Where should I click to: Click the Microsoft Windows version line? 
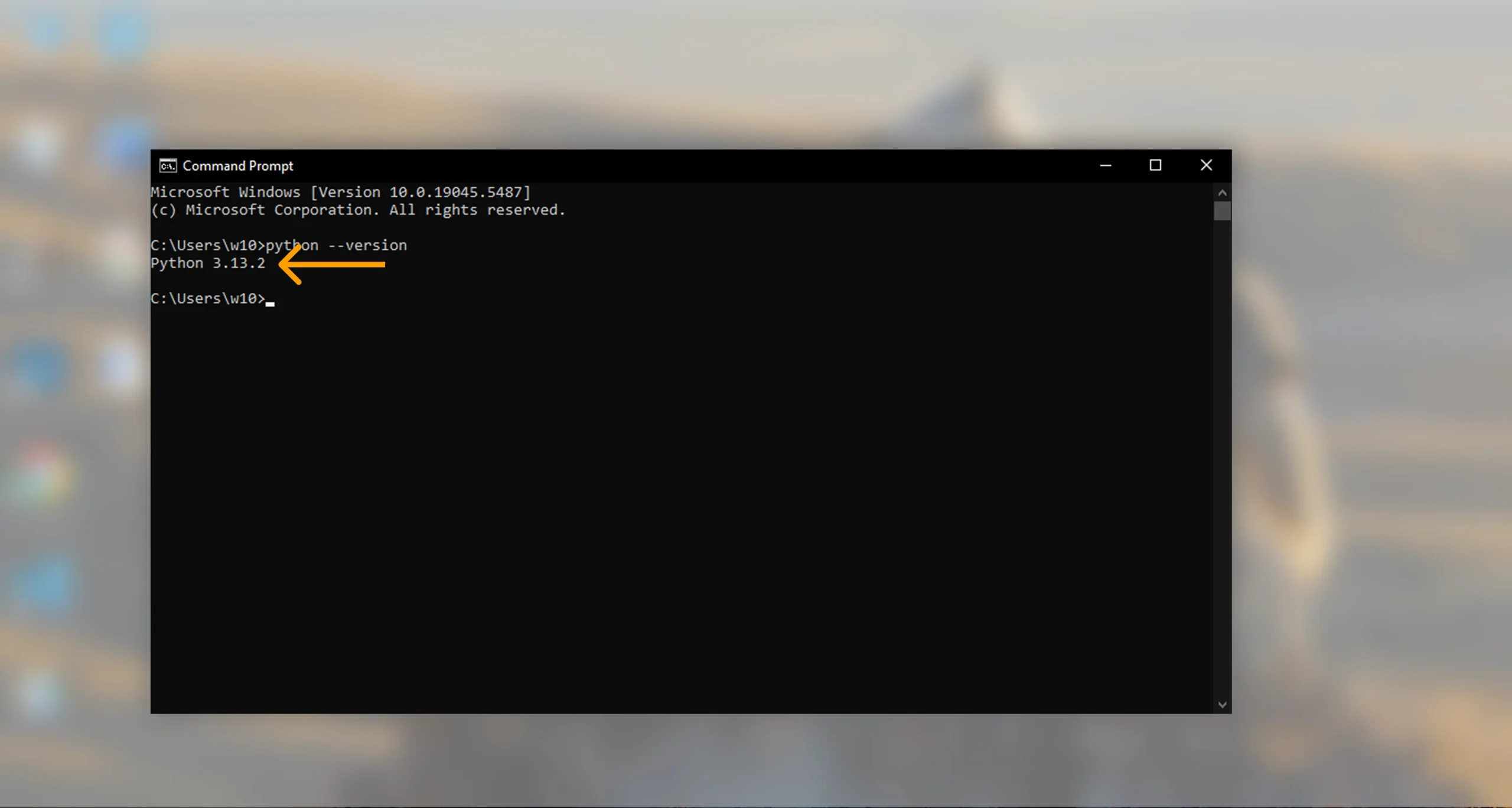[341, 193]
